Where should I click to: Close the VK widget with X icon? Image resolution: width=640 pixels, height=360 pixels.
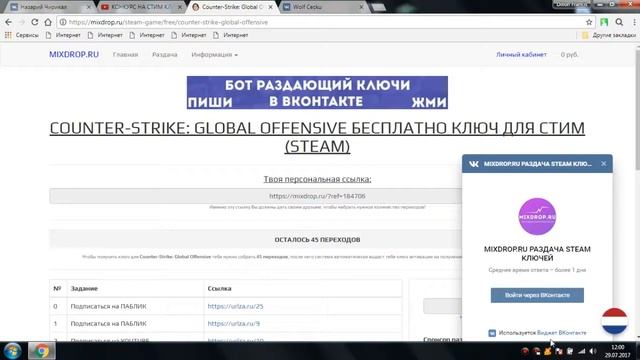[604, 164]
